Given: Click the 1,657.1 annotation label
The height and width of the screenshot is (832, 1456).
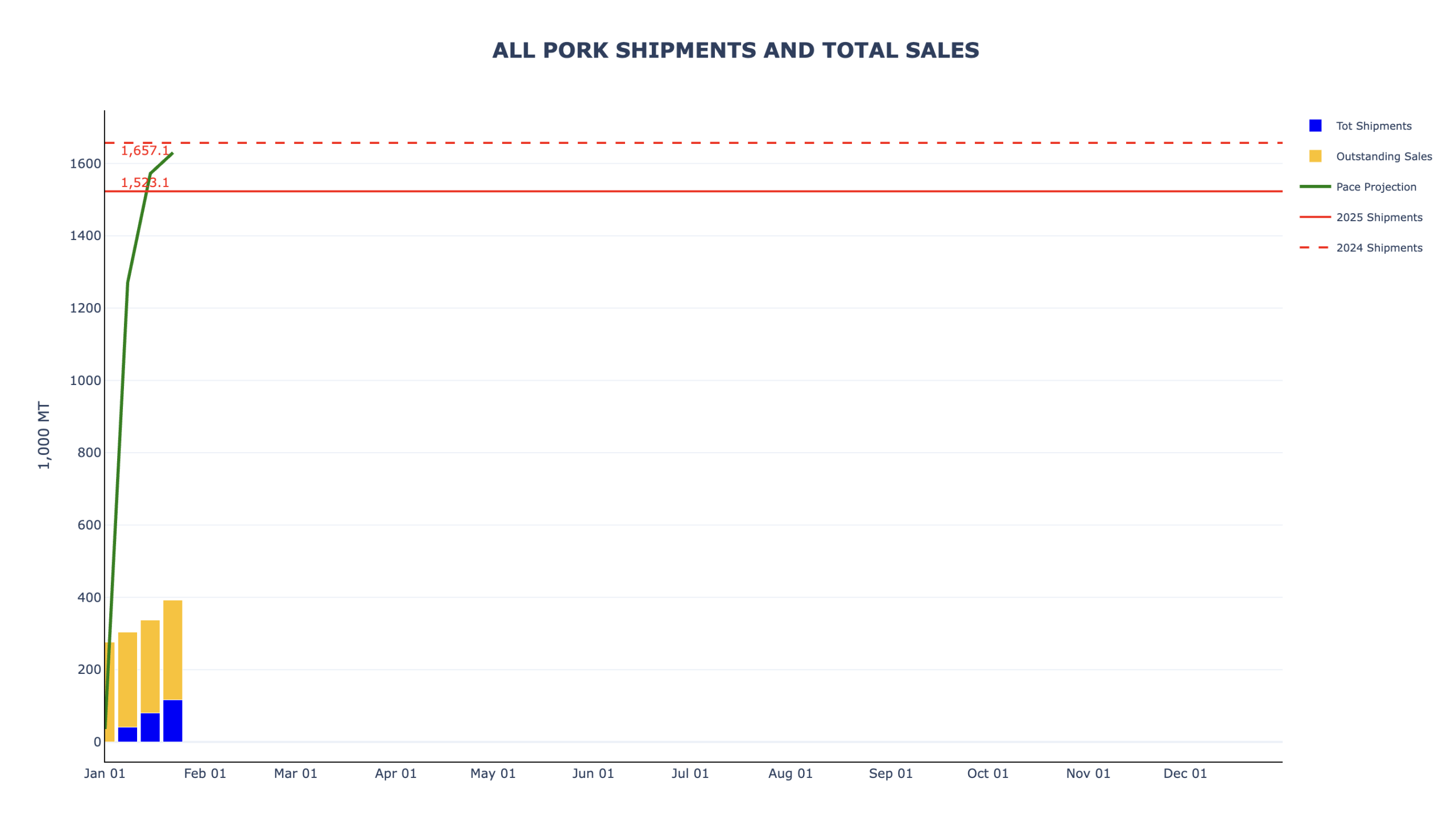Looking at the screenshot, I should click(x=144, y=151).
